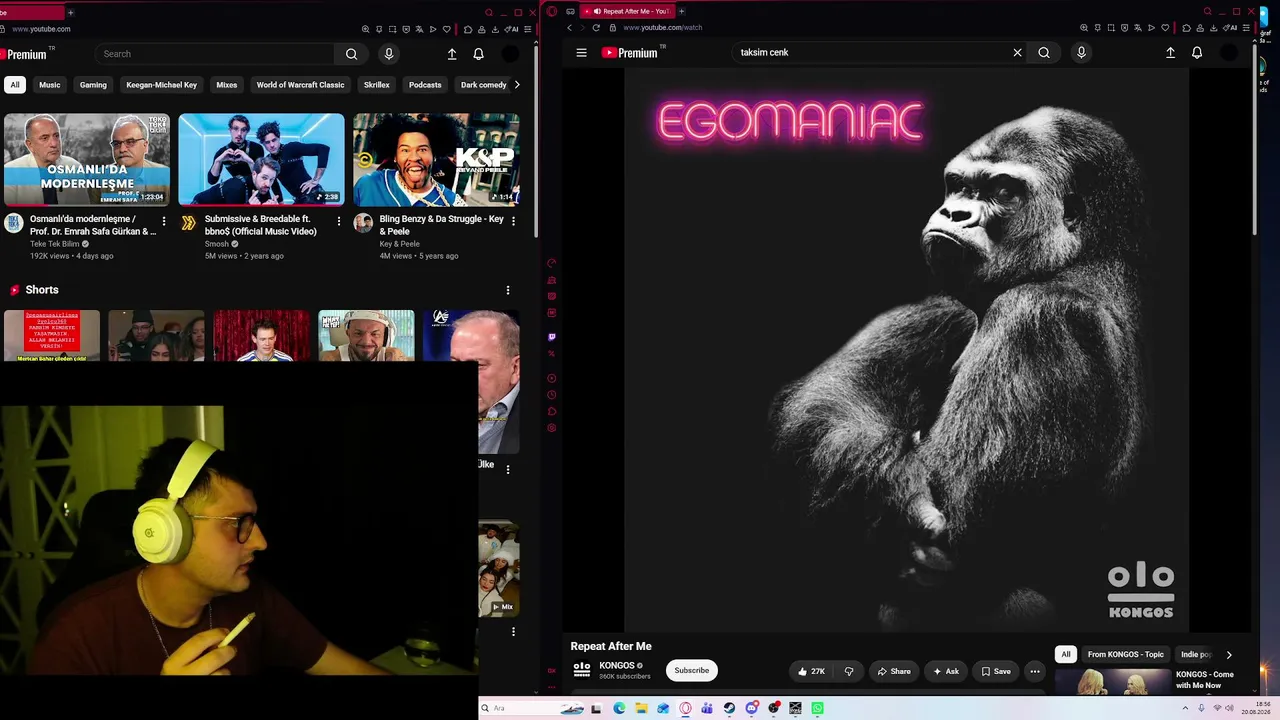Open more options for Bling Benzy video
The image size is (1280, 720).
coord(513,221)
